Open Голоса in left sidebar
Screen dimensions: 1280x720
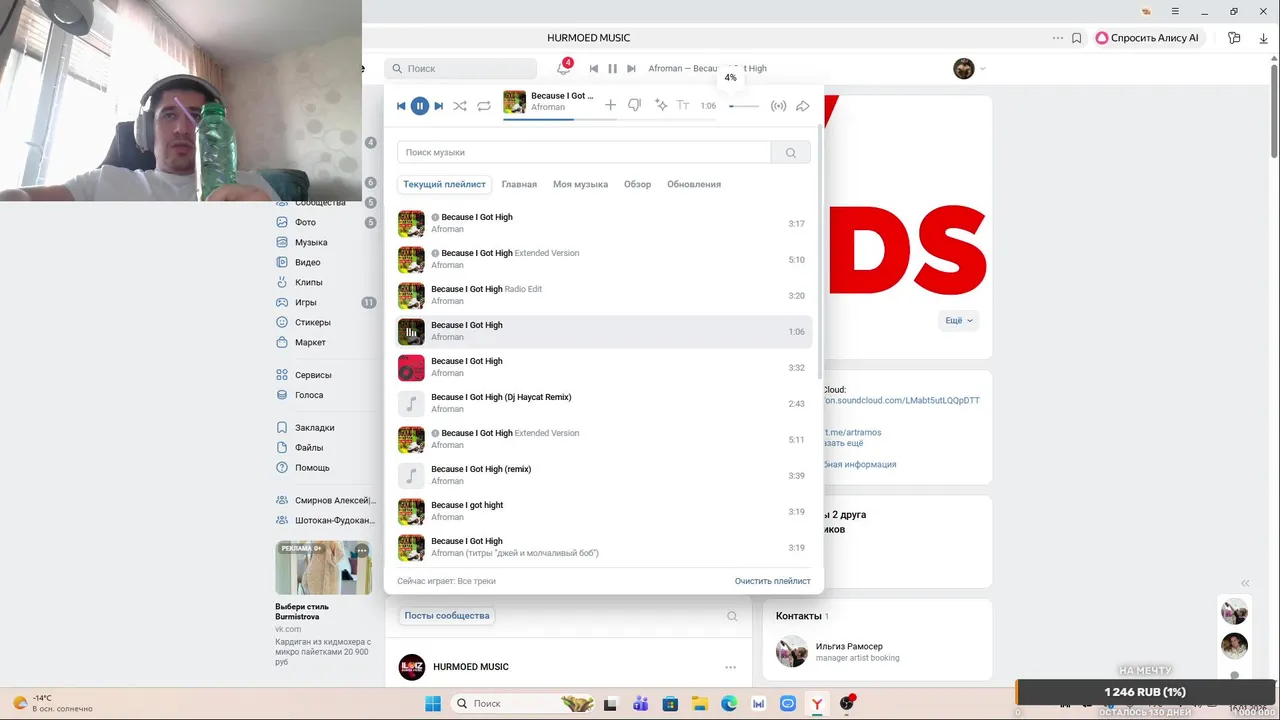[309, 395]
